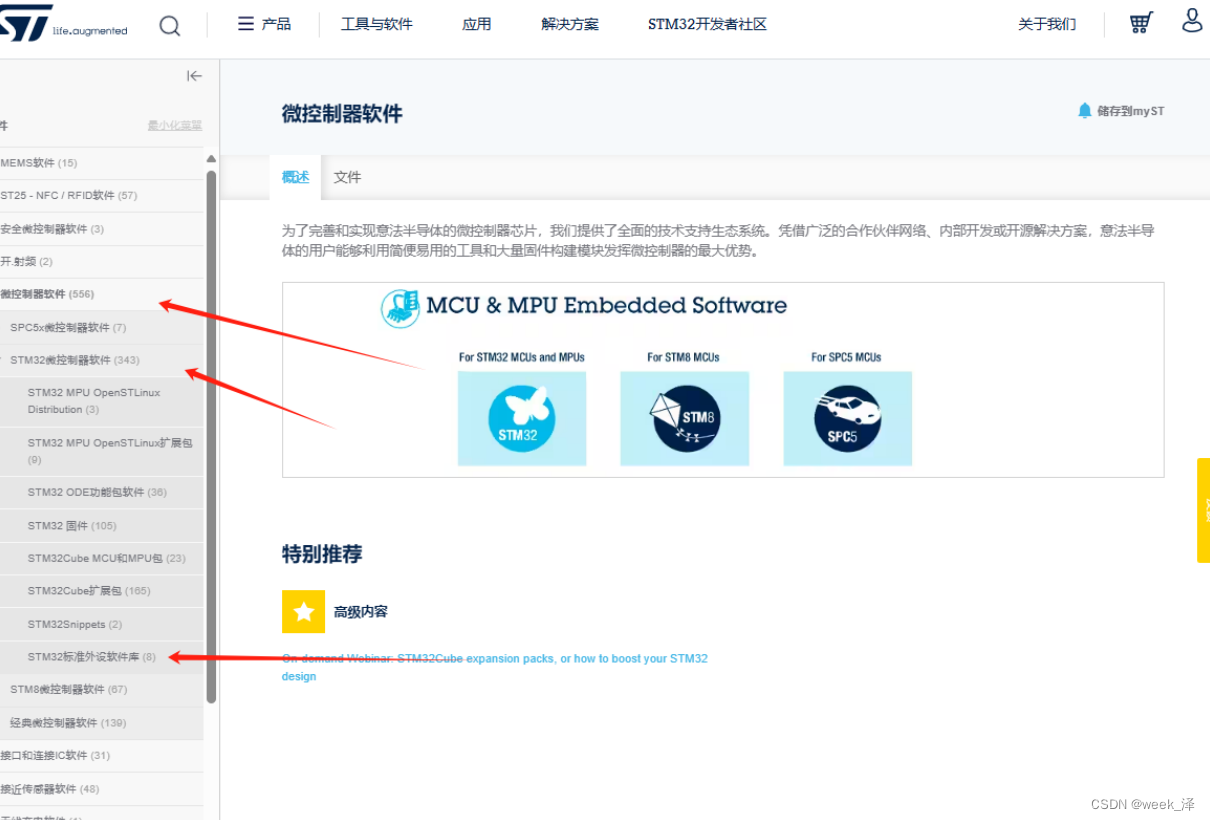The width and height of the screenshot is (1210, 820).
Task: Click the bell icon next to 储存到myST
Action: click(1084, 111)
